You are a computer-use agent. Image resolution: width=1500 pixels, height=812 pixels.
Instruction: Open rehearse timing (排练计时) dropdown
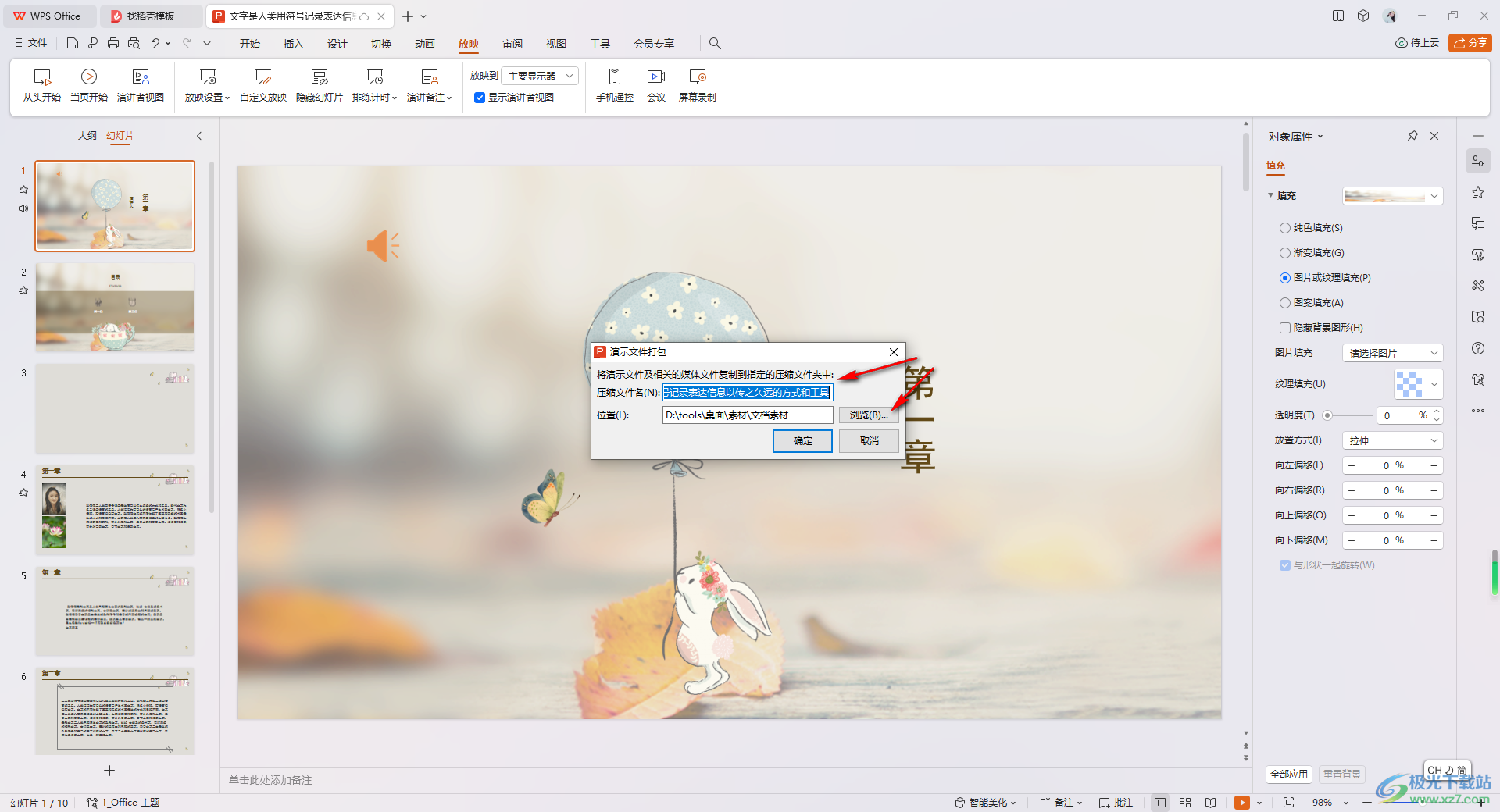[x=375, y=85]
